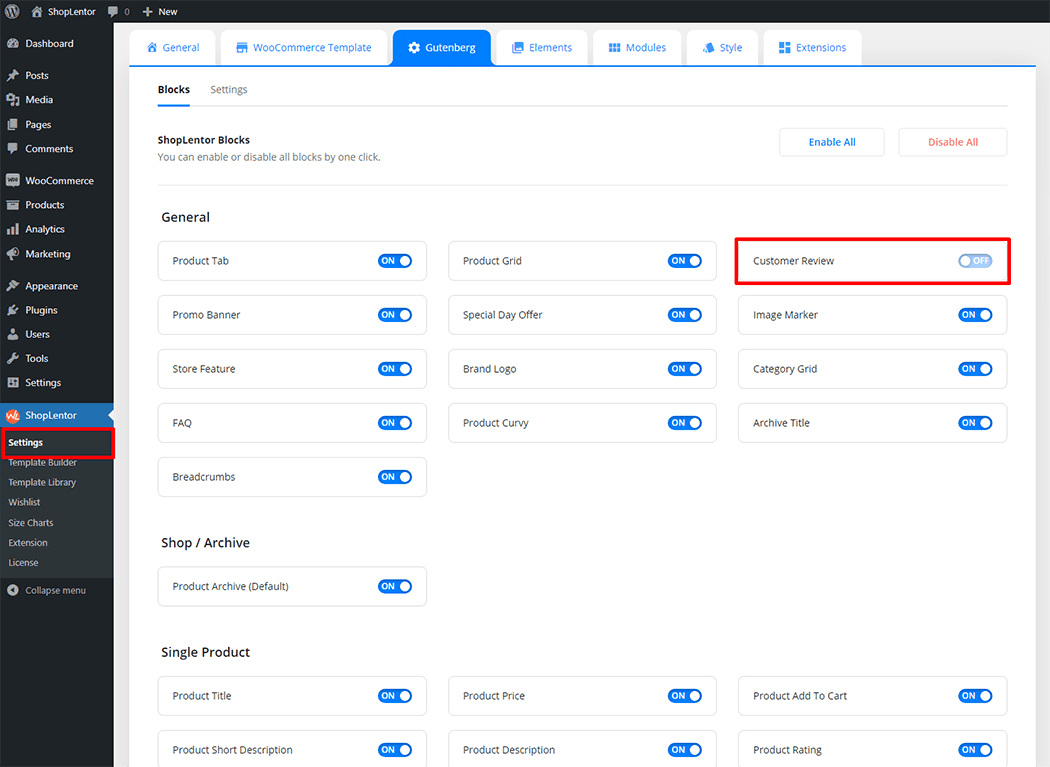
Task: Click the WooCommerce logo icon
Action: (13, 180)
